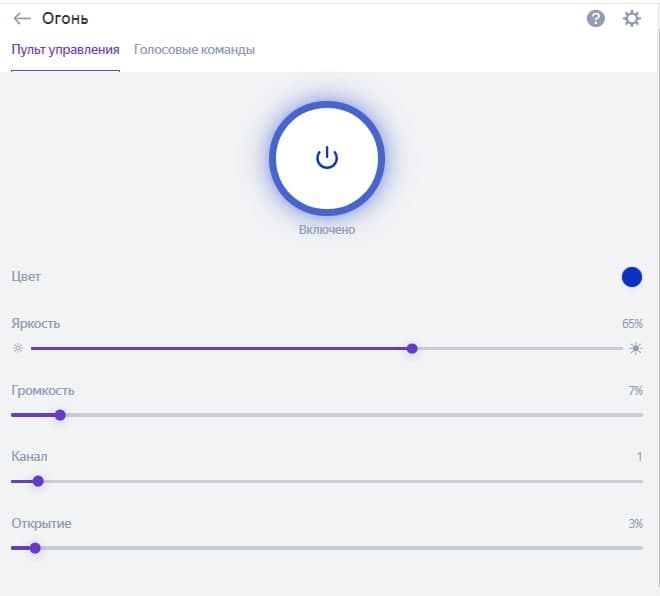Go back using the left arrow
This screenshot has height=596, width=660.
(x=22, y=19)
